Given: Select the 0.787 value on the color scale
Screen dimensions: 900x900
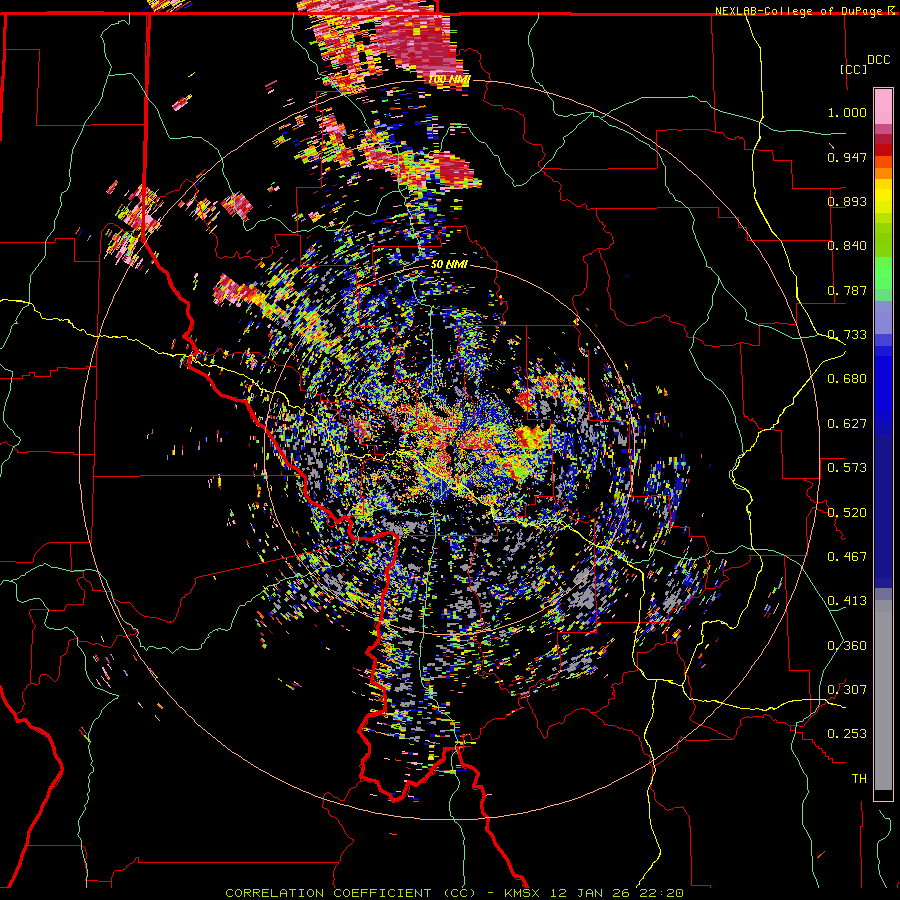Looking at the screenshot, I should point(847,290).
